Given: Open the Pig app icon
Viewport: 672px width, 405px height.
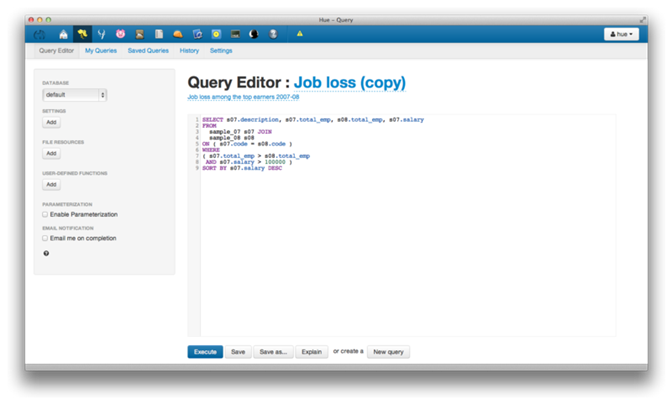Looking at the screenshot, I should (120, 34).
